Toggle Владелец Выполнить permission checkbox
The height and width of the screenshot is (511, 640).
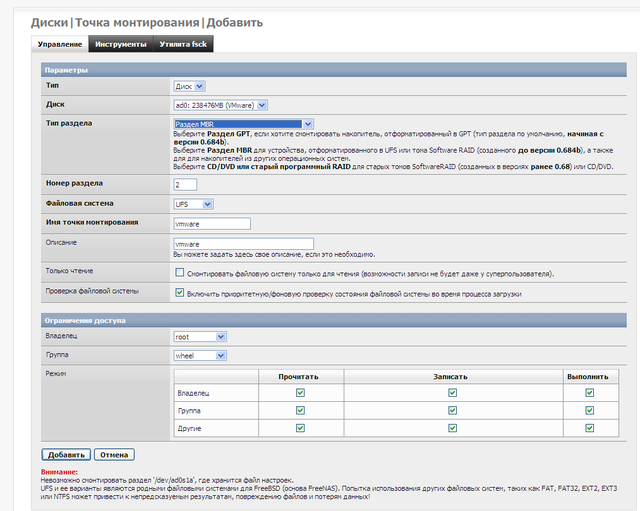589,393
